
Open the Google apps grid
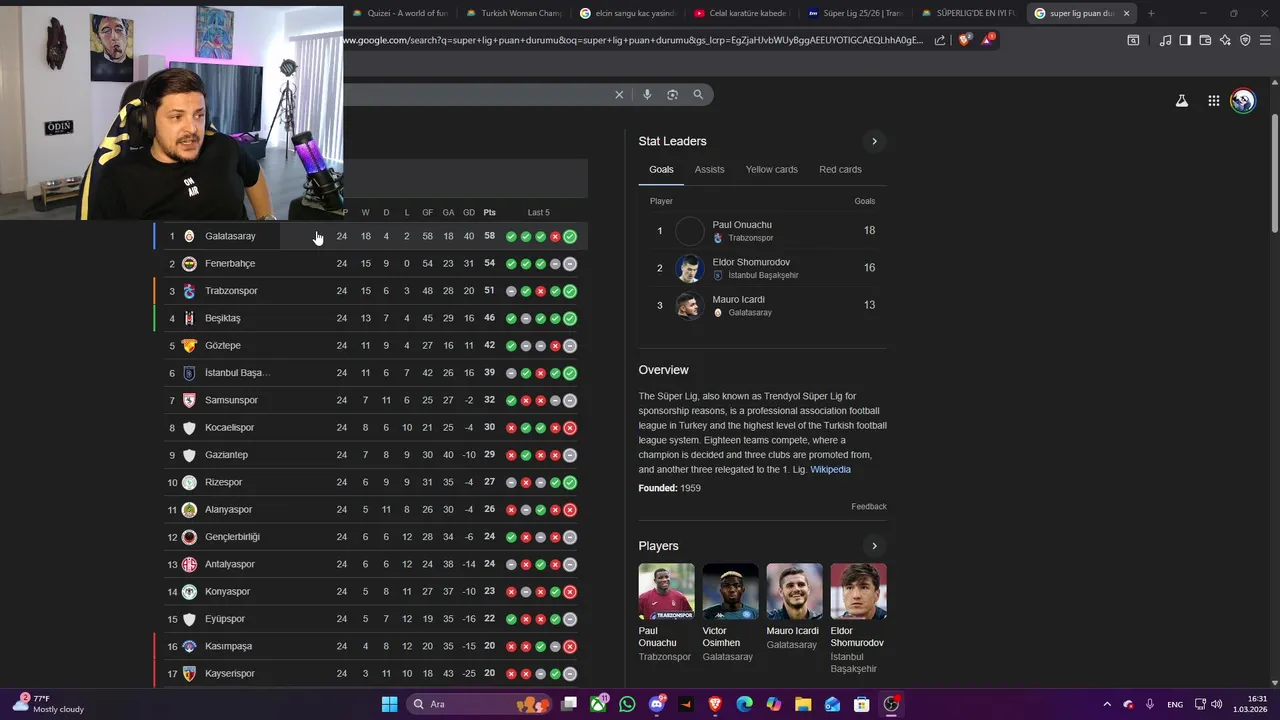click(1213, 101)
